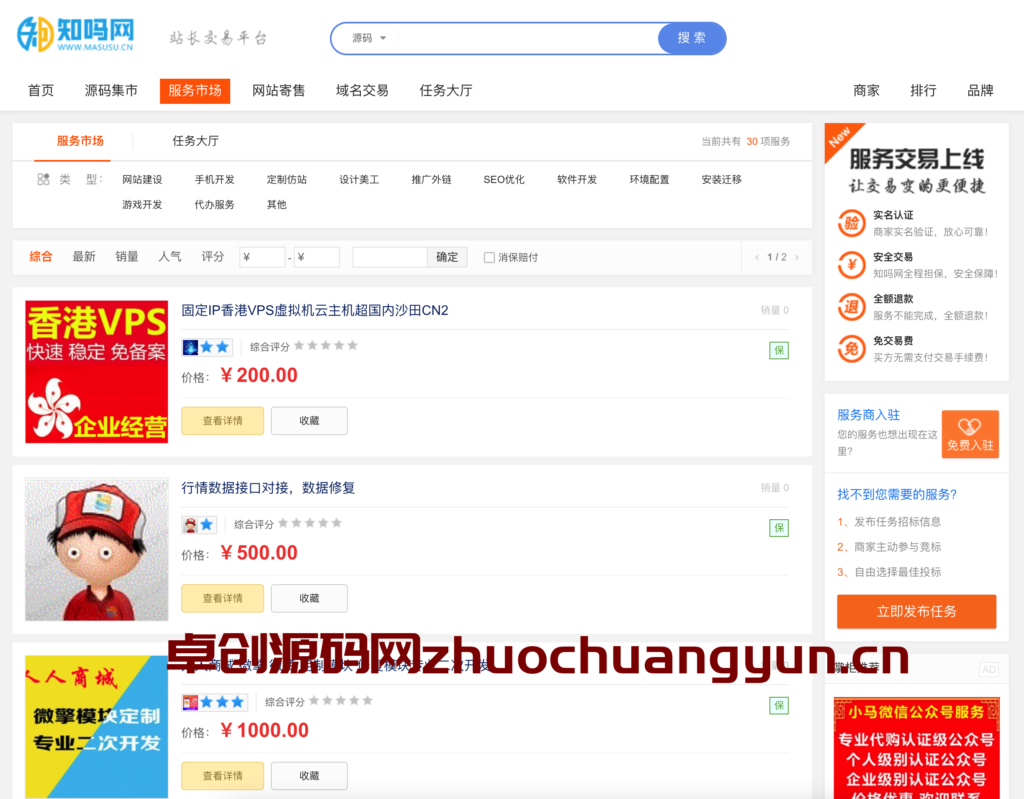Enable the 消保赔付 checkbox
This screenshot has width=1024, height=799.
[488, 257]
